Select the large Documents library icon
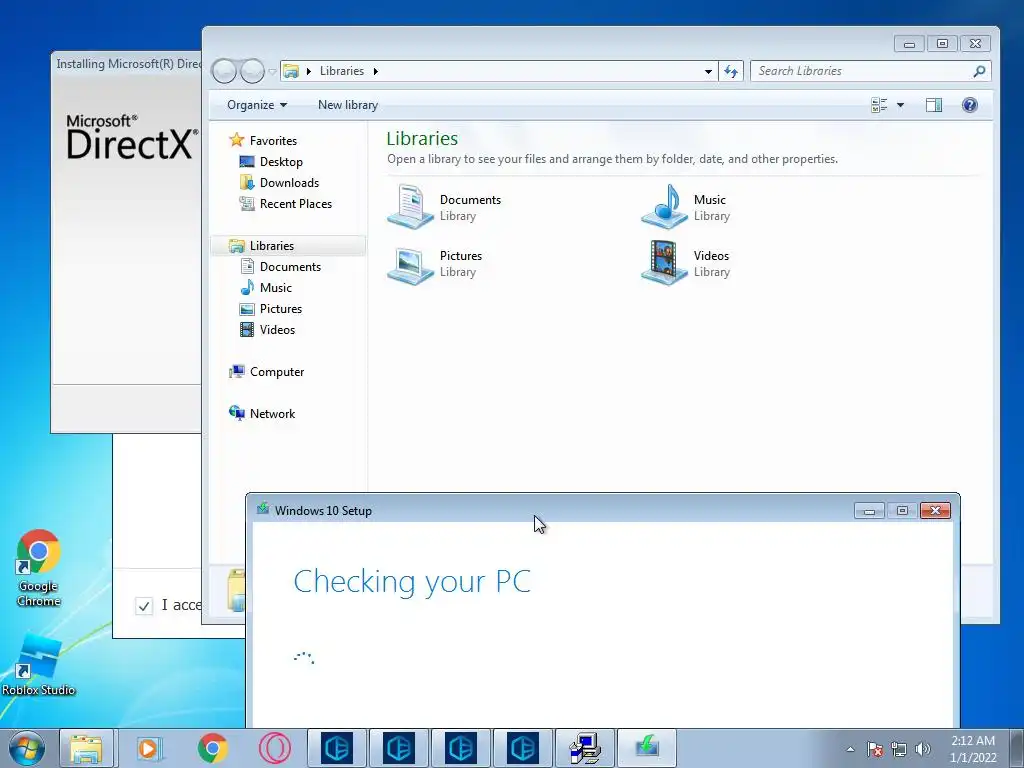 (411, 207)
